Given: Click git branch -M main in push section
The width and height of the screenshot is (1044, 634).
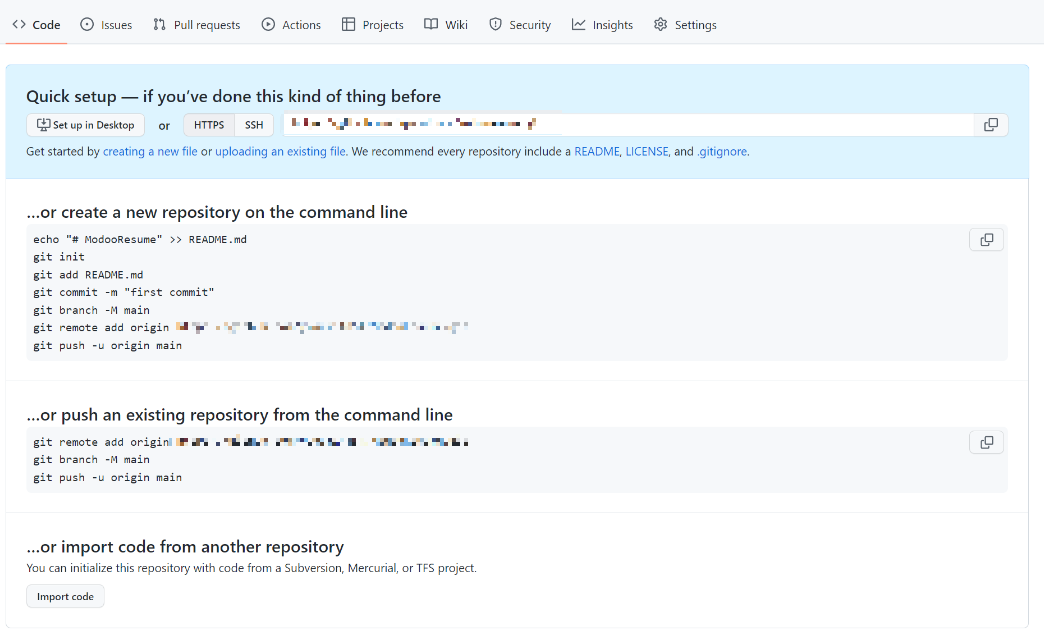Looking at the screenshot, I should (x=91, y=460).
